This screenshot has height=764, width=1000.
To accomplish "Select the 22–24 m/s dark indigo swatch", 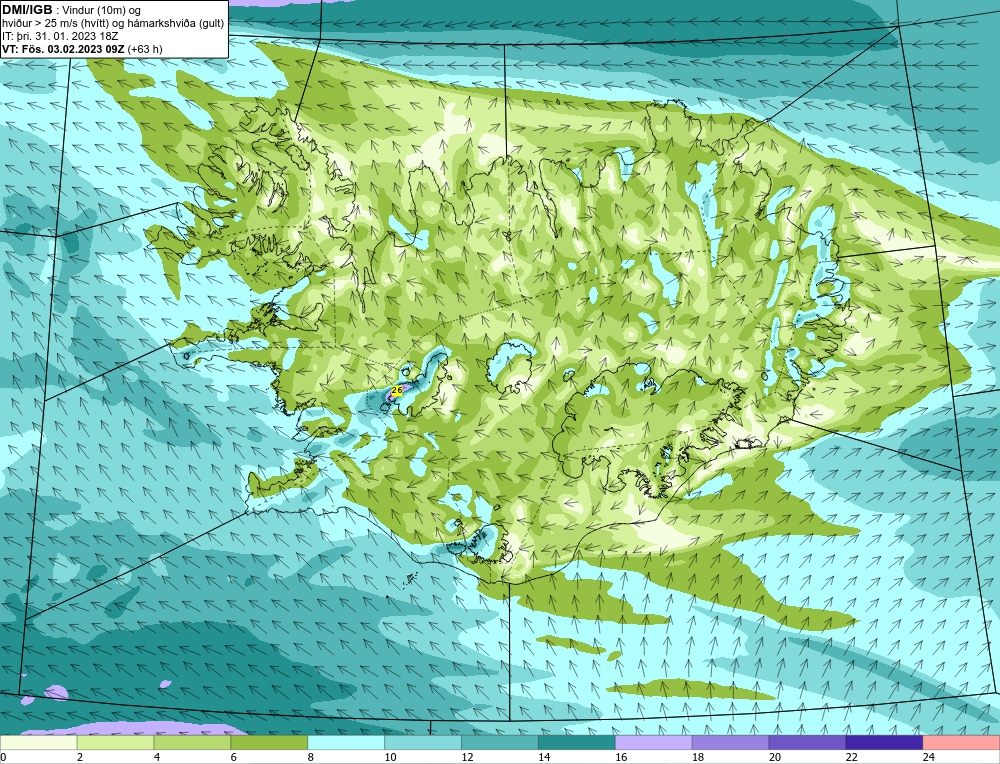I will pyautogui.click(x=885, y=742).
